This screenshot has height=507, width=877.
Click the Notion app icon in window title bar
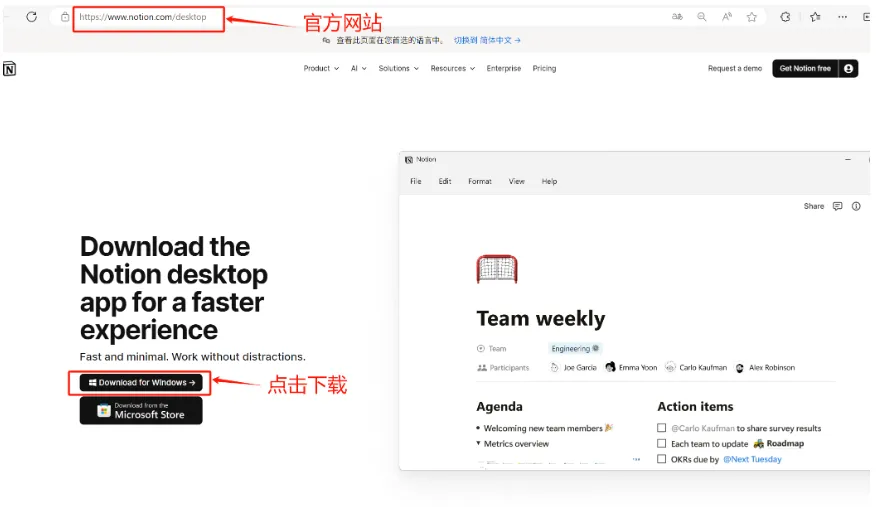coord(409,159)
